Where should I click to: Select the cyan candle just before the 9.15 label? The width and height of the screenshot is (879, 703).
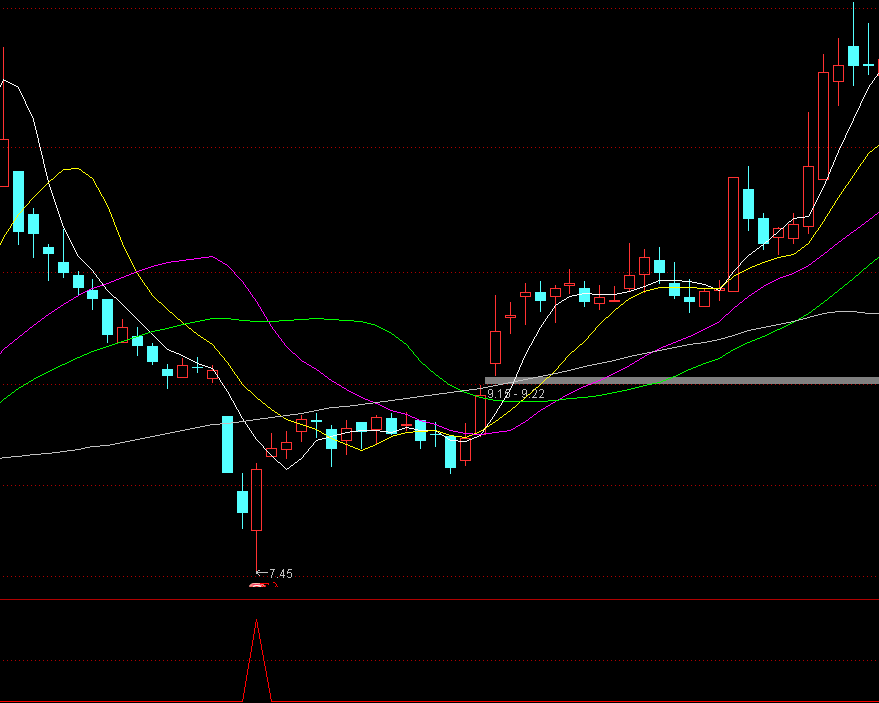click(x=451, y=451)
